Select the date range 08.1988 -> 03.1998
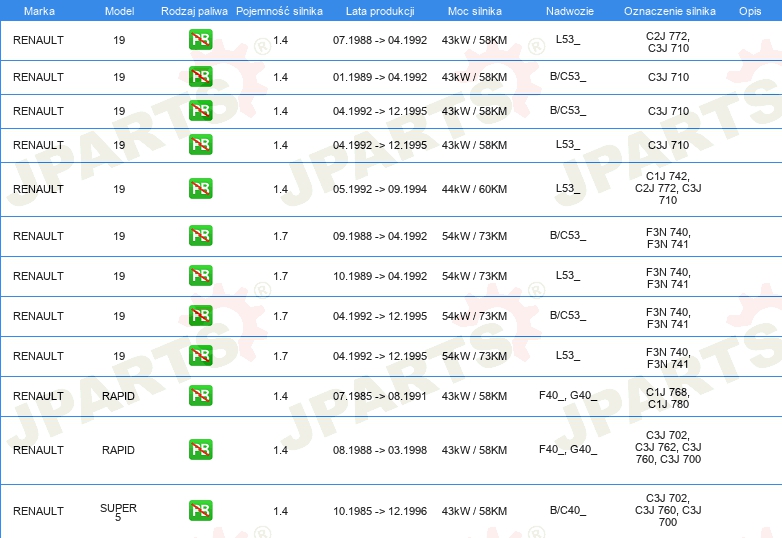 point(380,450)
